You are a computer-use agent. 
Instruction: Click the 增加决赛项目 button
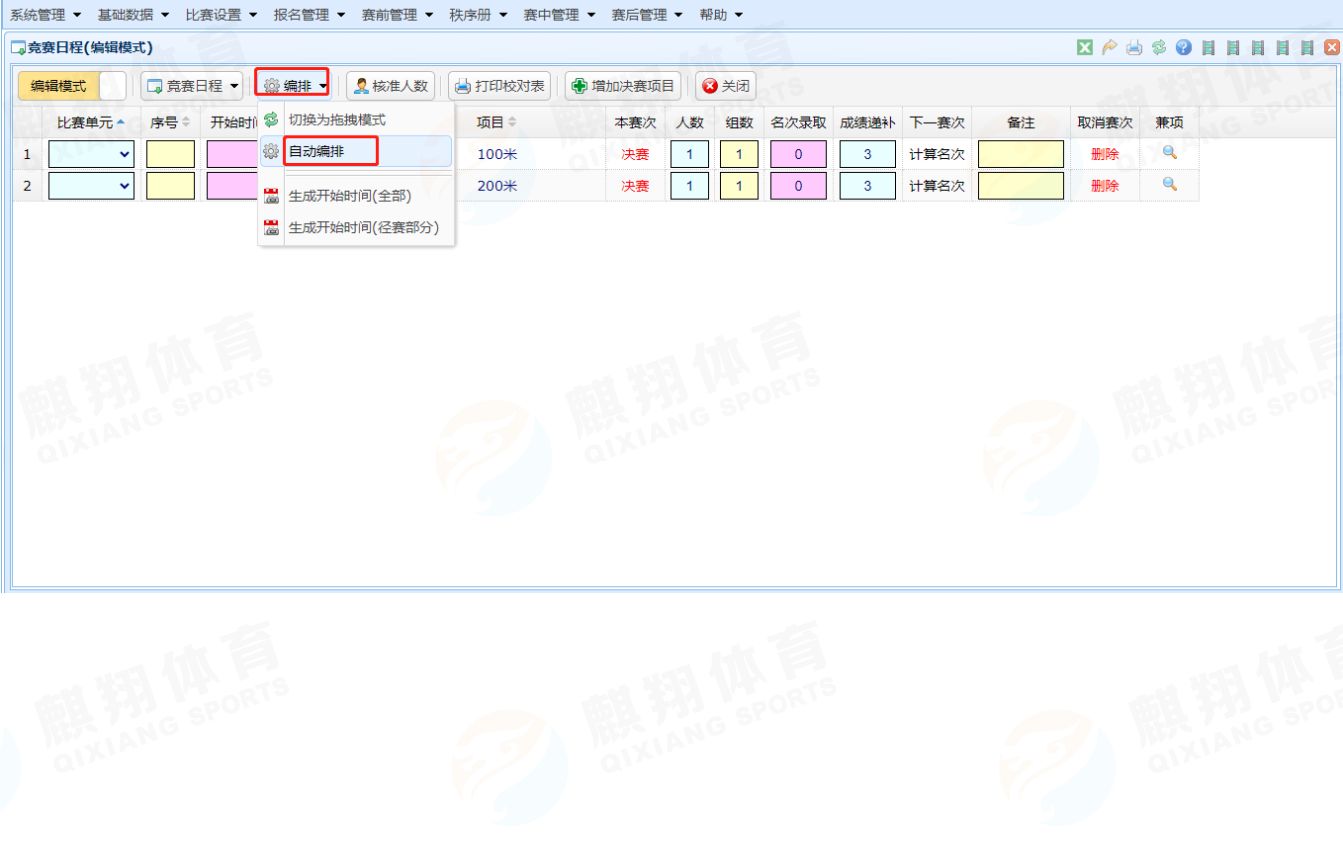[x=624, y=87]
